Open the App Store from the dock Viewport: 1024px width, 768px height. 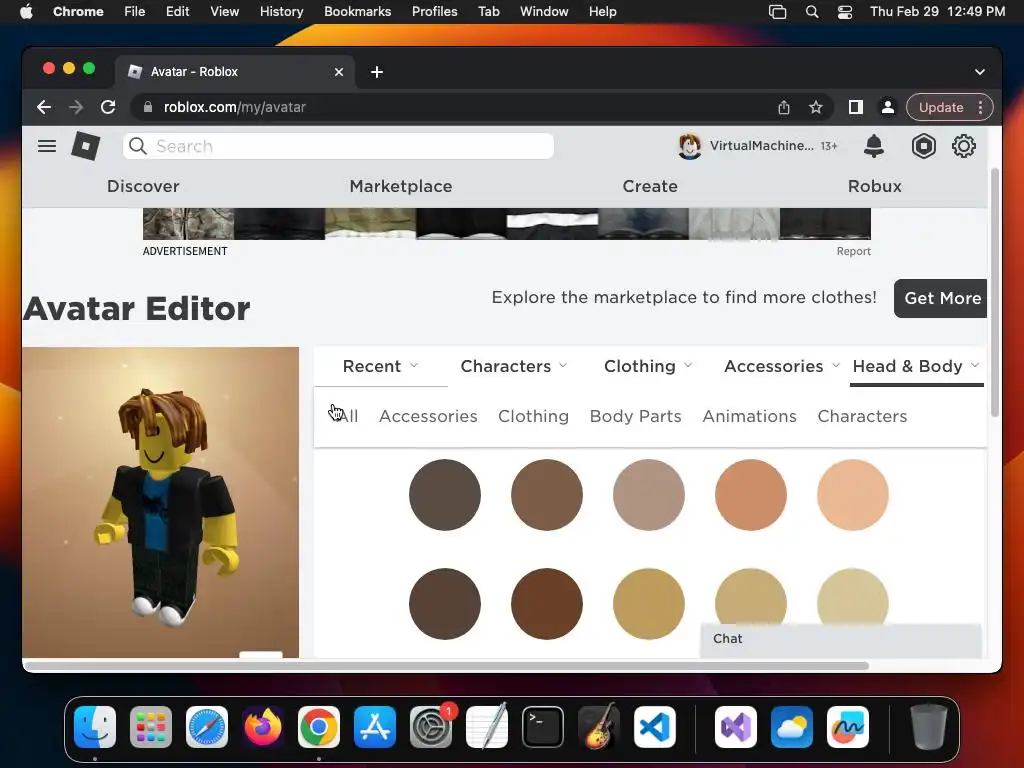click(x=375, y=727)
